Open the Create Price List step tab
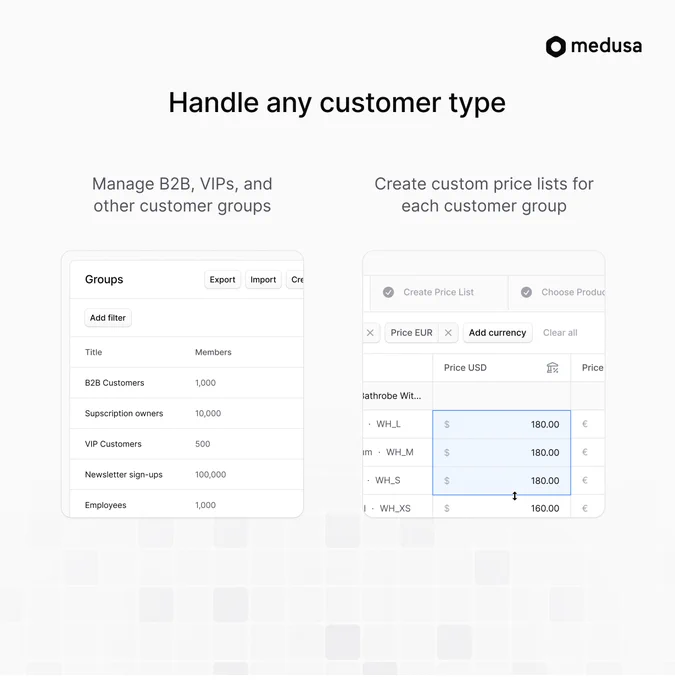The width and height of the screenshot is (675, 680). click(439, 292)
